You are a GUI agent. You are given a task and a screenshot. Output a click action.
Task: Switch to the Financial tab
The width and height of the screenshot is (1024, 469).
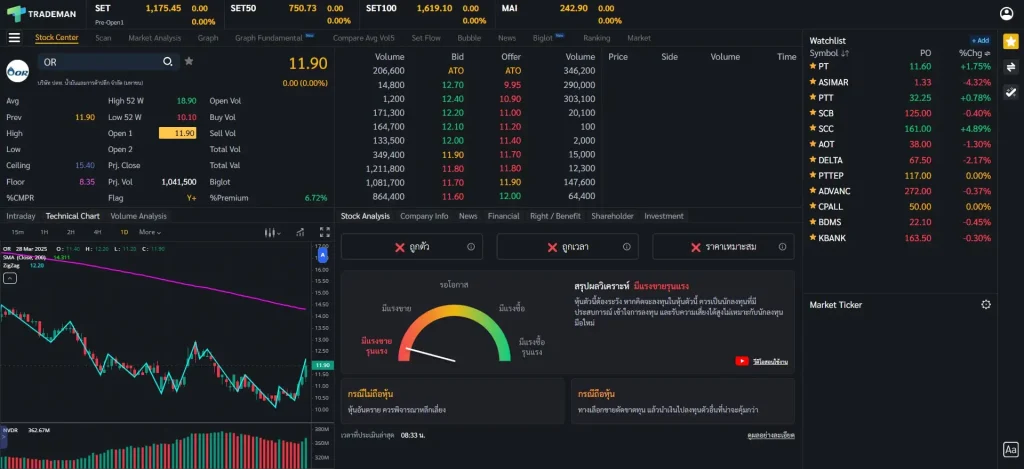coord(504,216)
